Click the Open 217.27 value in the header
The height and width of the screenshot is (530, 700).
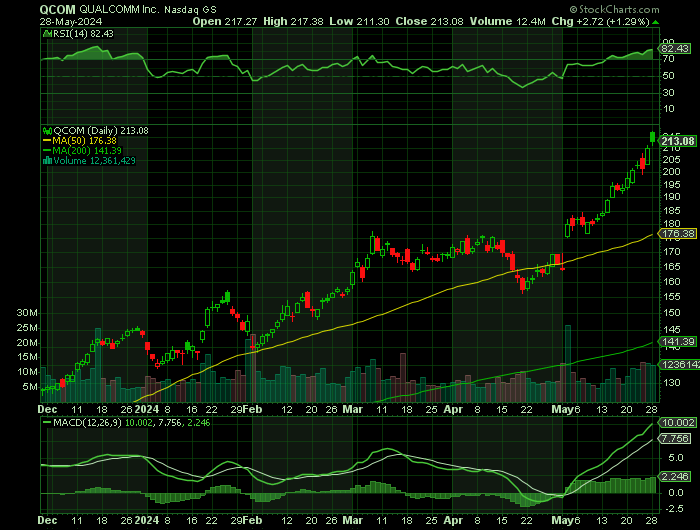225,21
